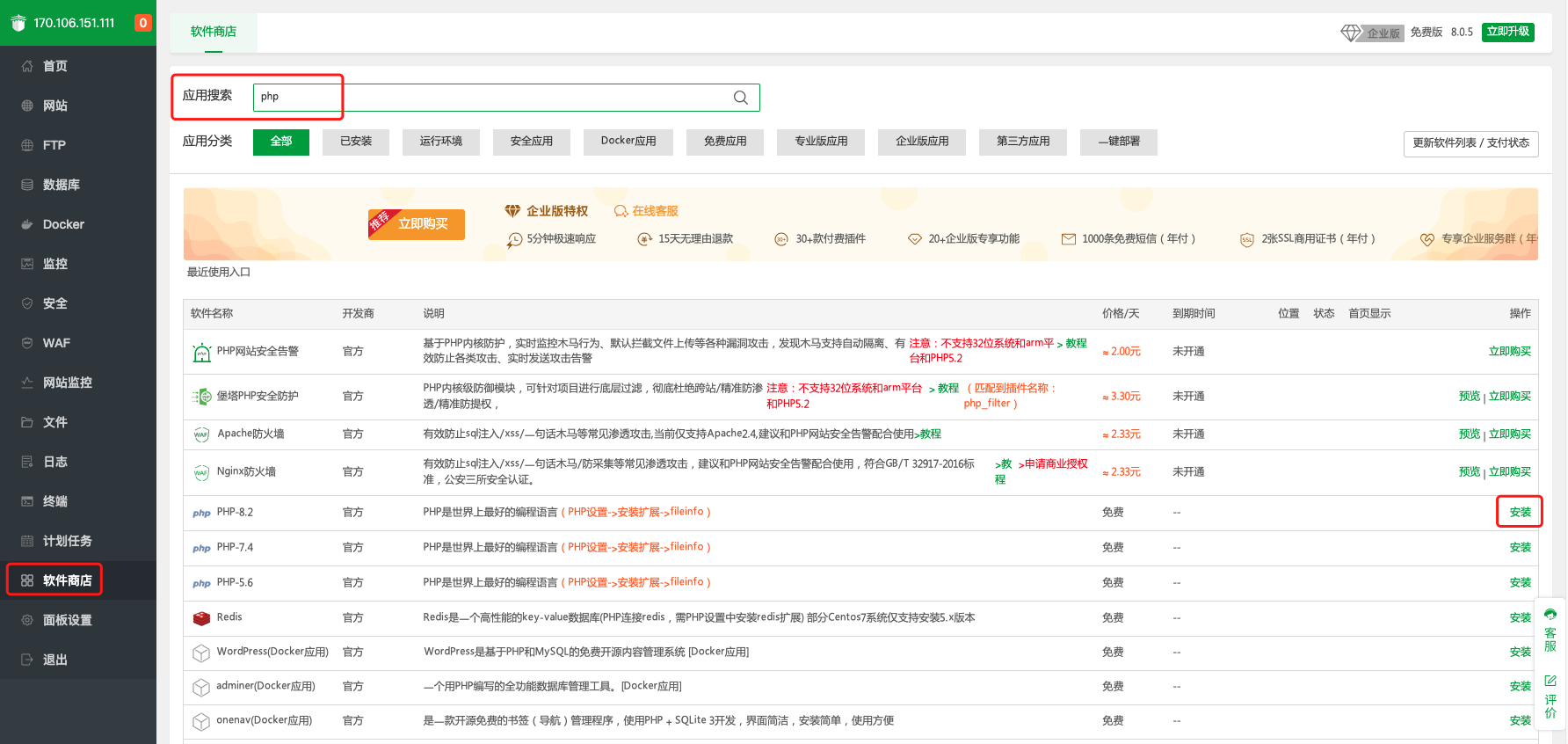Click the notification count badge 0
The image size is (1568, 744).
coord(142,23)
